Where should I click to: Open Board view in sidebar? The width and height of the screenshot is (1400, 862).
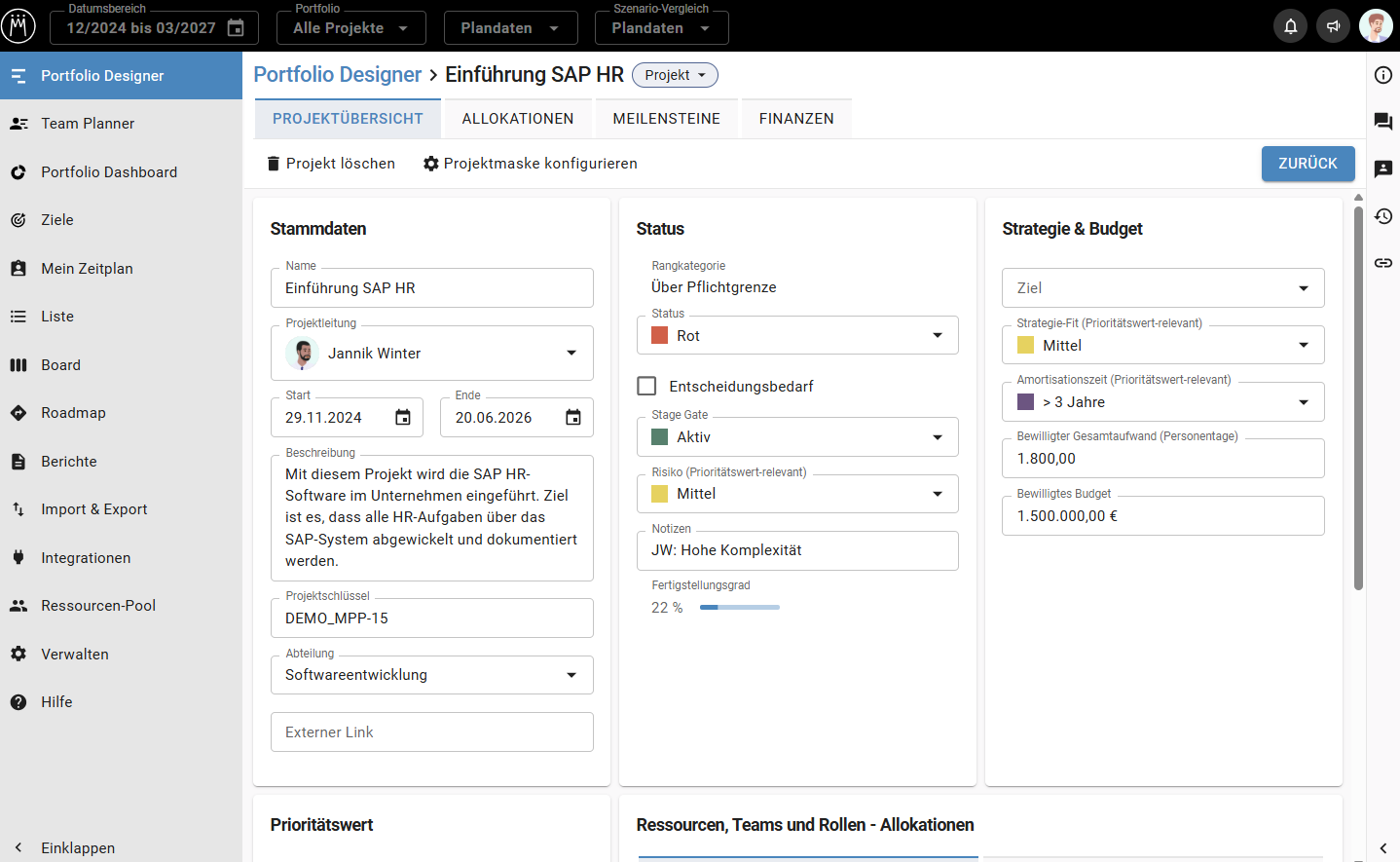coord(121,365)
